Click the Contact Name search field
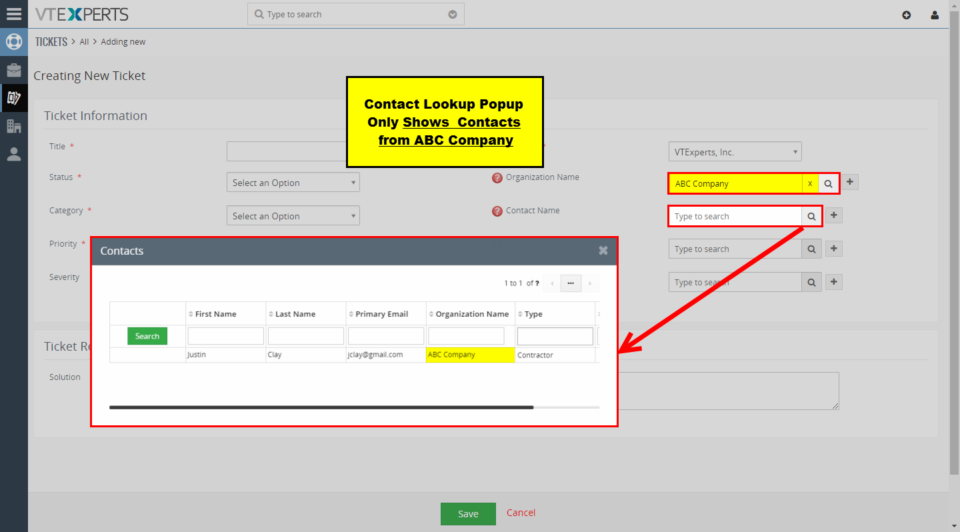This screenshot has height=532, width=960. (x=735, y=216)
